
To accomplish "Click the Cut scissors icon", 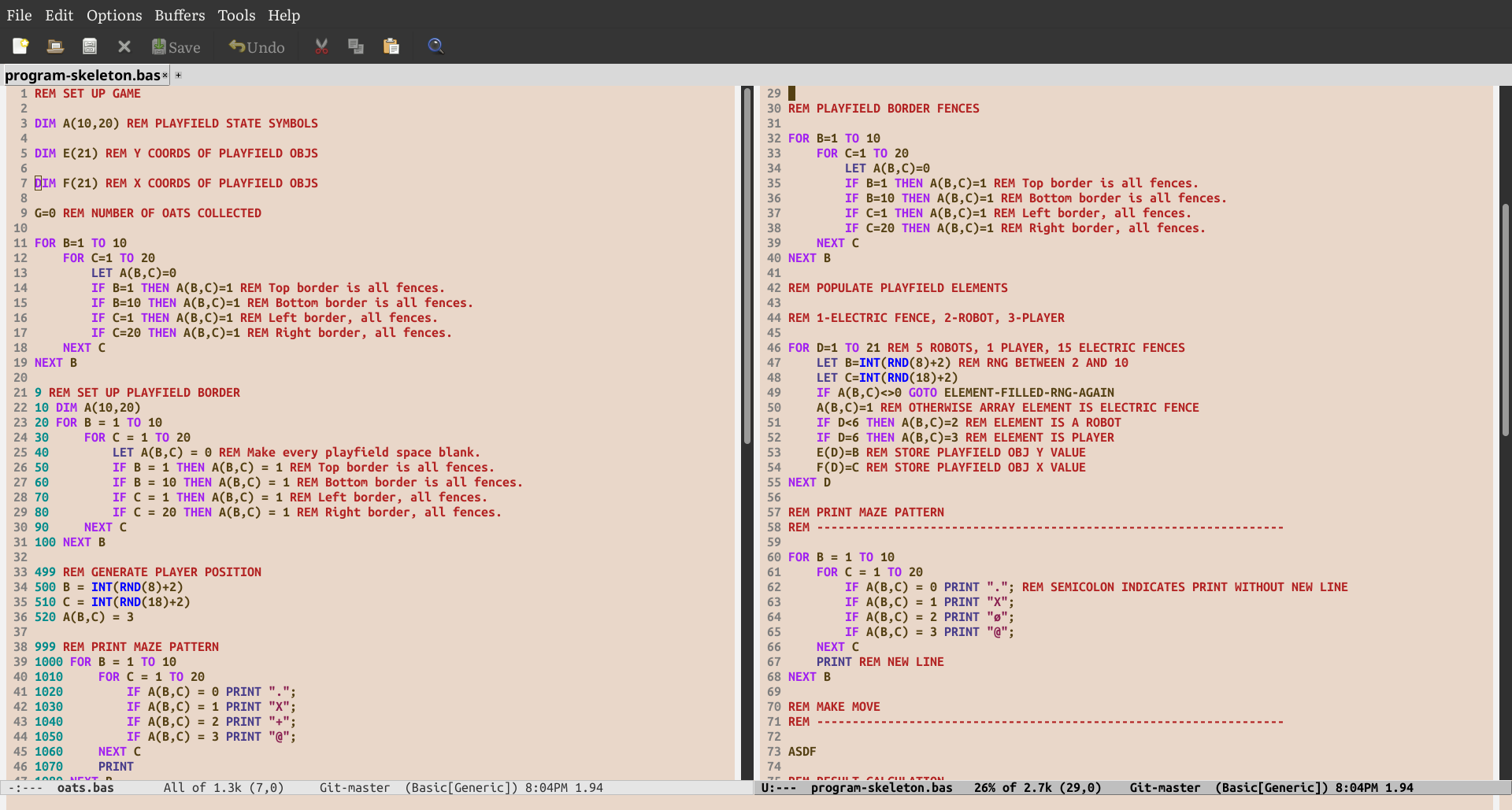I will (321, 46).
